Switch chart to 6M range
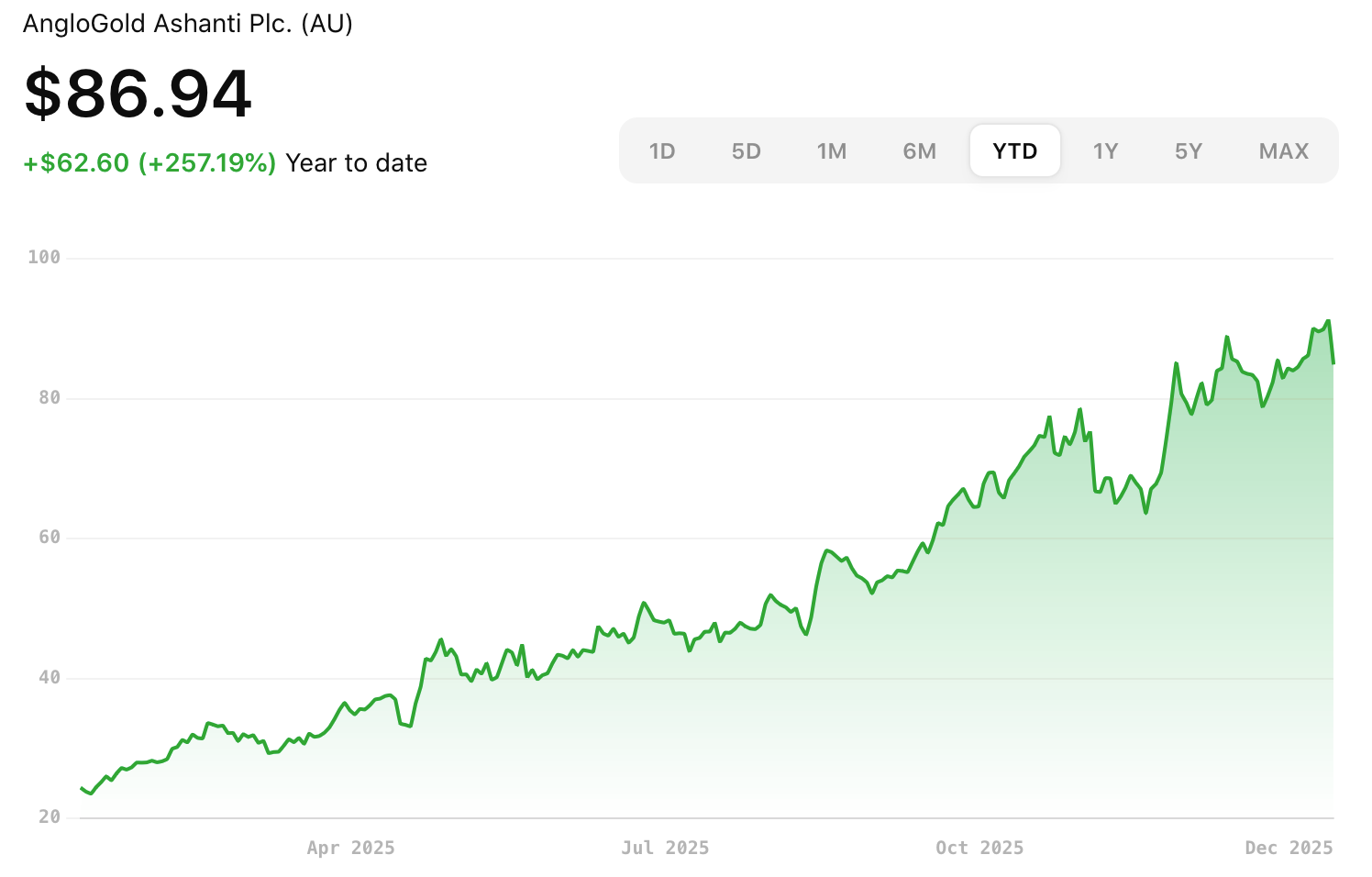1372x877 pixels. (x=919, y=151)
